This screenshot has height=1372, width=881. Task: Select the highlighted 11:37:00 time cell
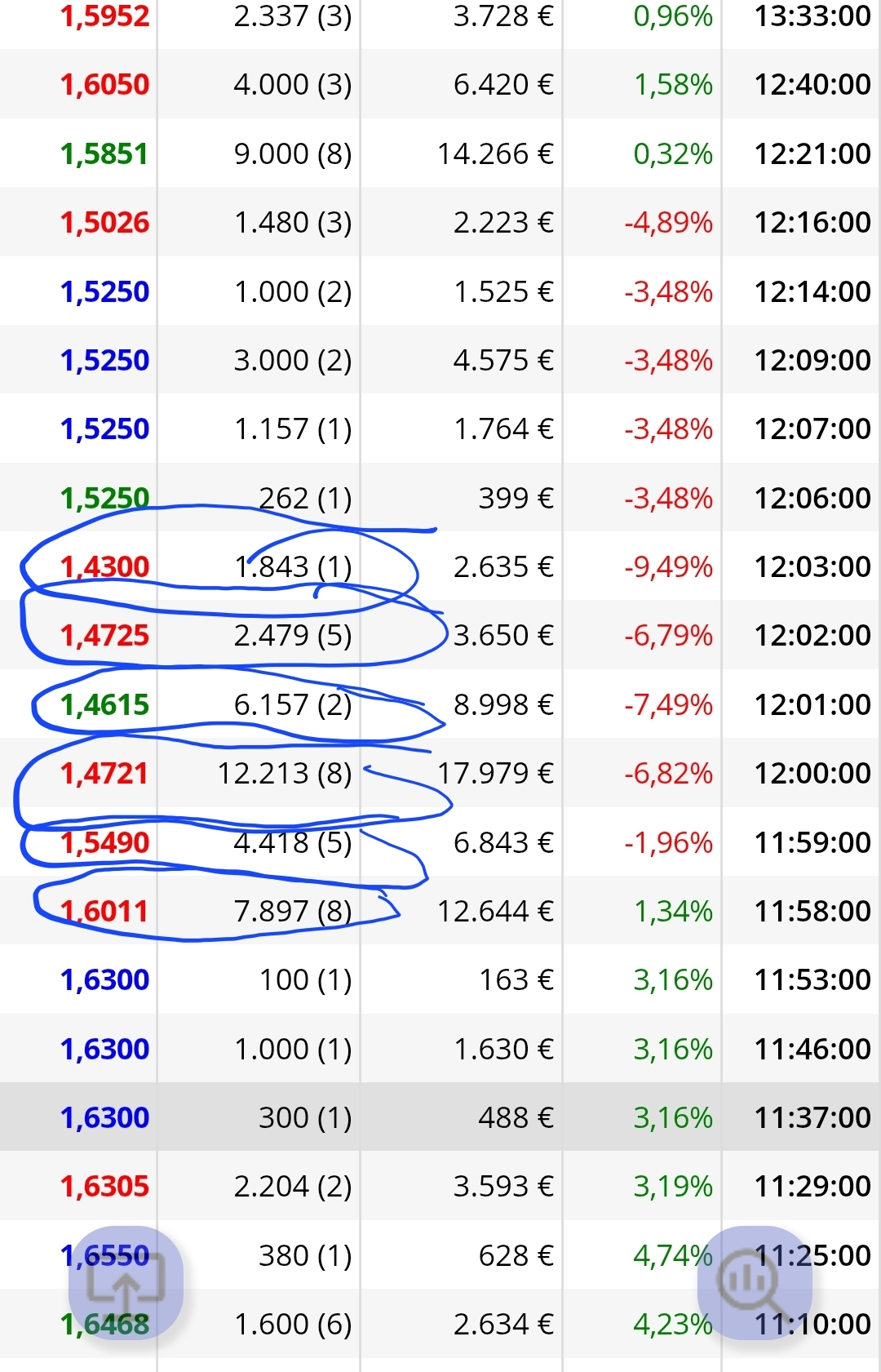click(812, 1117)
